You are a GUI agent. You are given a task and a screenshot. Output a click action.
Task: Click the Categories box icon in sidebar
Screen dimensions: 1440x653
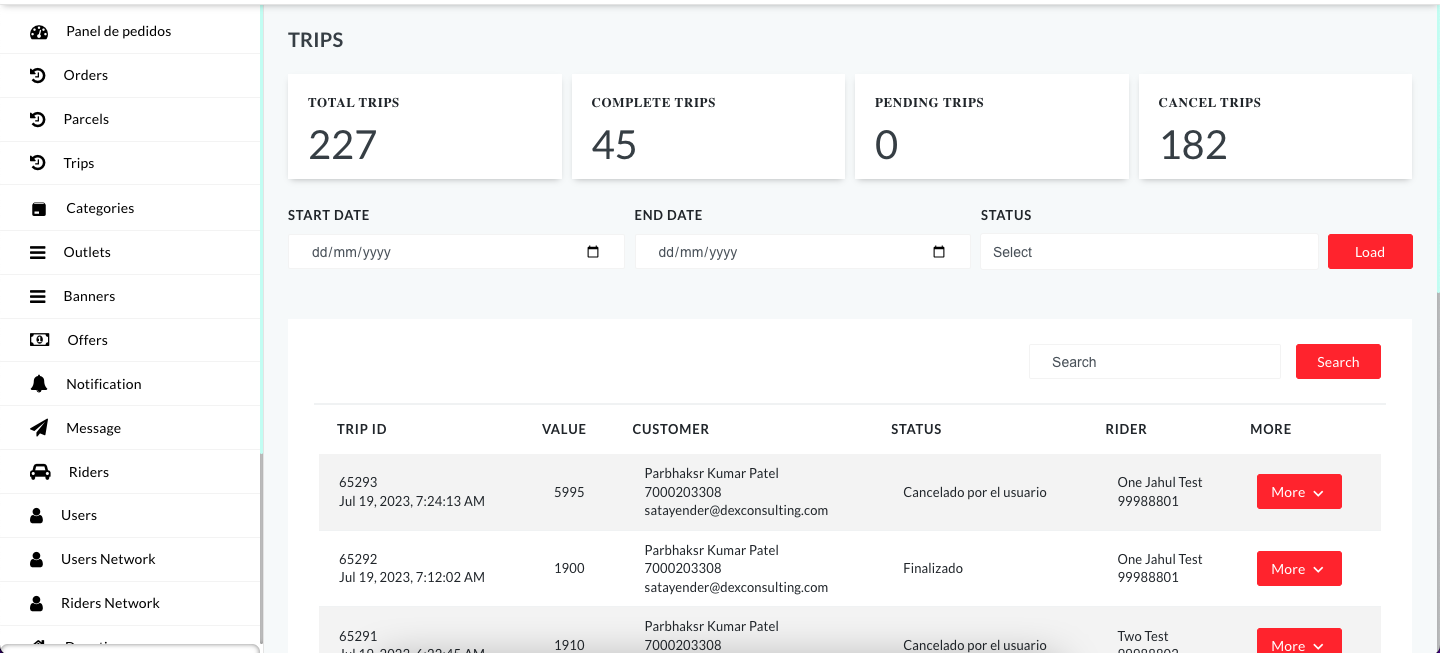(x=39, y=209)
